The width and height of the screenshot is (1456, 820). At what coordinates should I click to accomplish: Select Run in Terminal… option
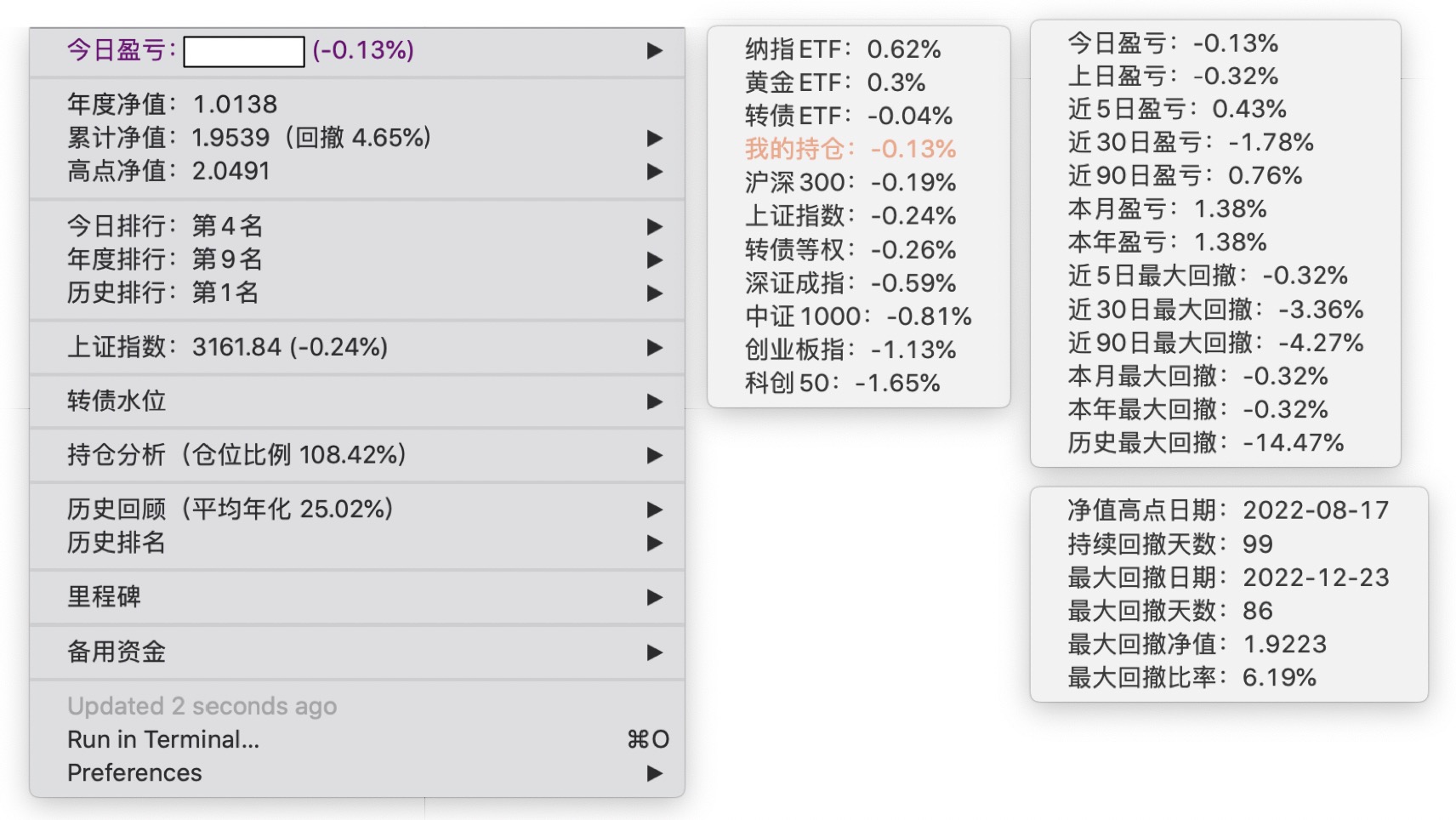pos(163,739)
